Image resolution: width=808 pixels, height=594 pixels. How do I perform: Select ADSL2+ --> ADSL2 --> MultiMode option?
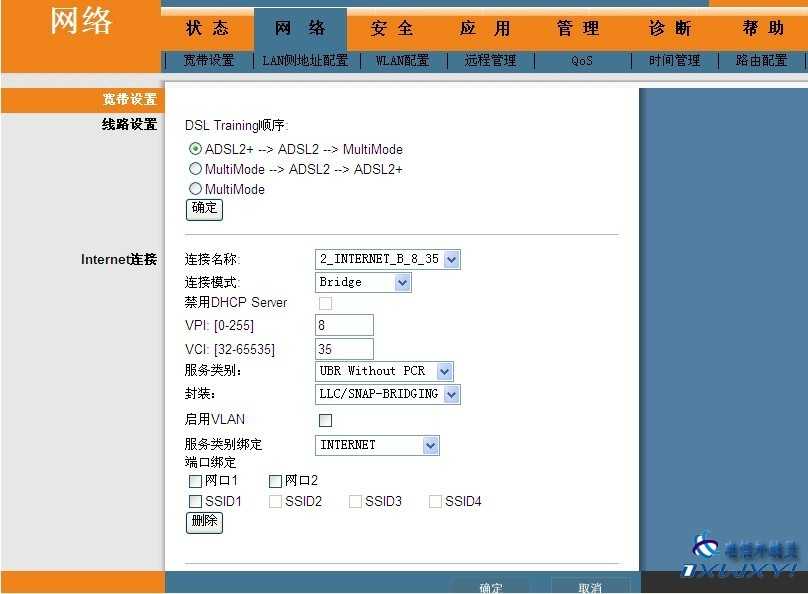(x=195, y=149)
